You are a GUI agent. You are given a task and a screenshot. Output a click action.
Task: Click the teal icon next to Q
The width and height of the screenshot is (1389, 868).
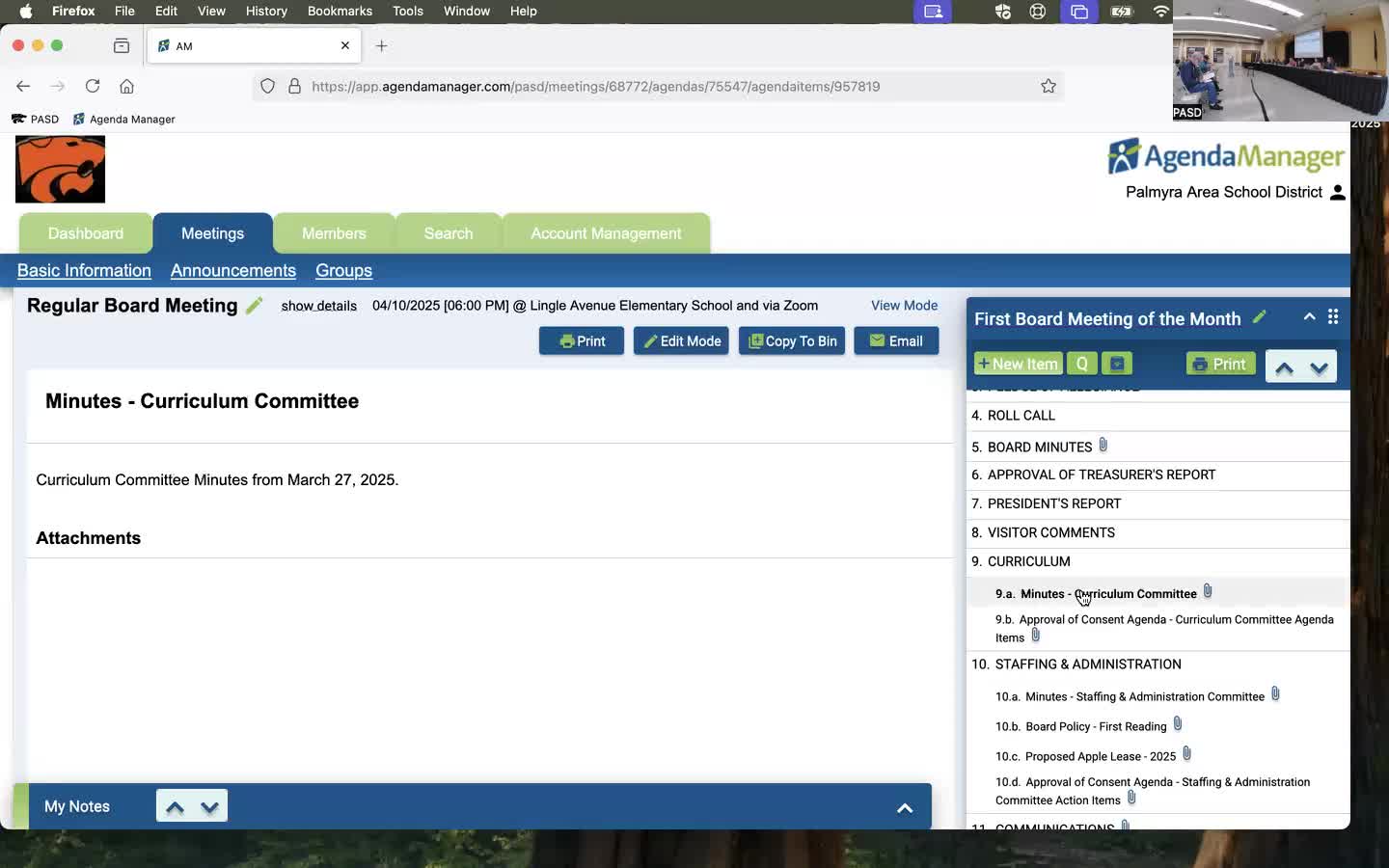point(1117,364)
